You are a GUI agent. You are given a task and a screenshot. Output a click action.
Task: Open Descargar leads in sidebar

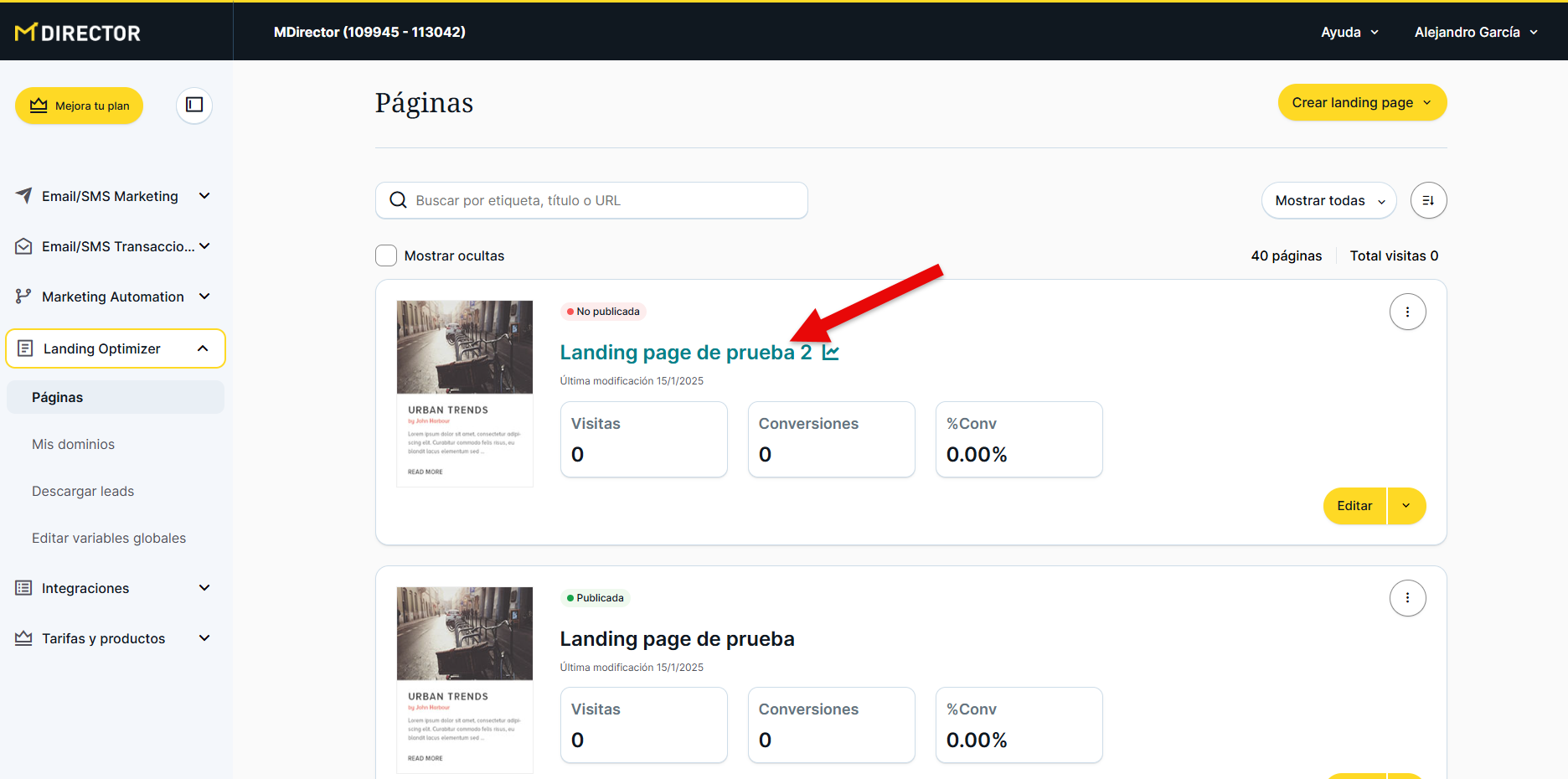tap(83, 491)
